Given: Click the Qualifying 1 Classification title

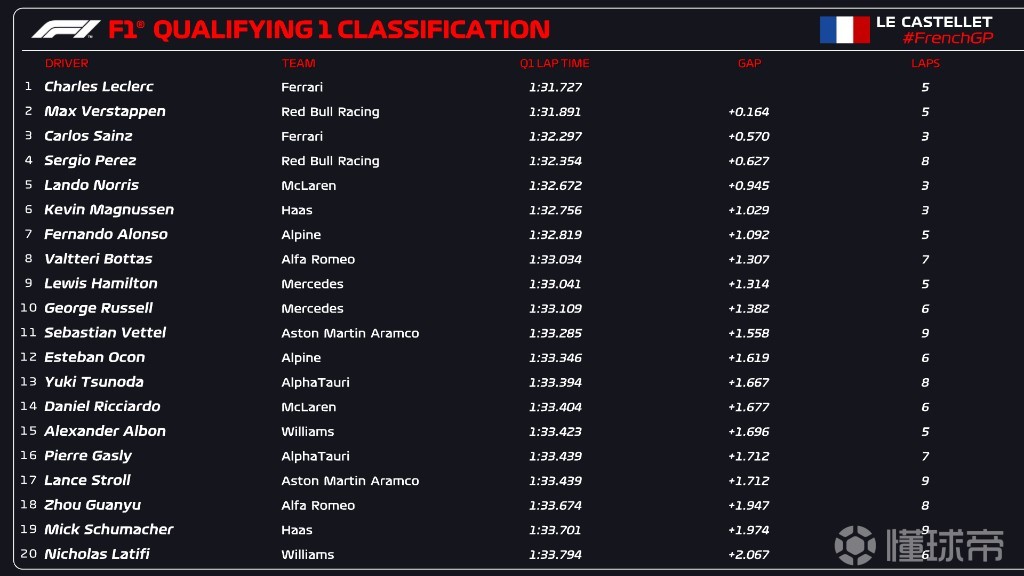Looking at the screenshot, I should click(x=351, y=29).
